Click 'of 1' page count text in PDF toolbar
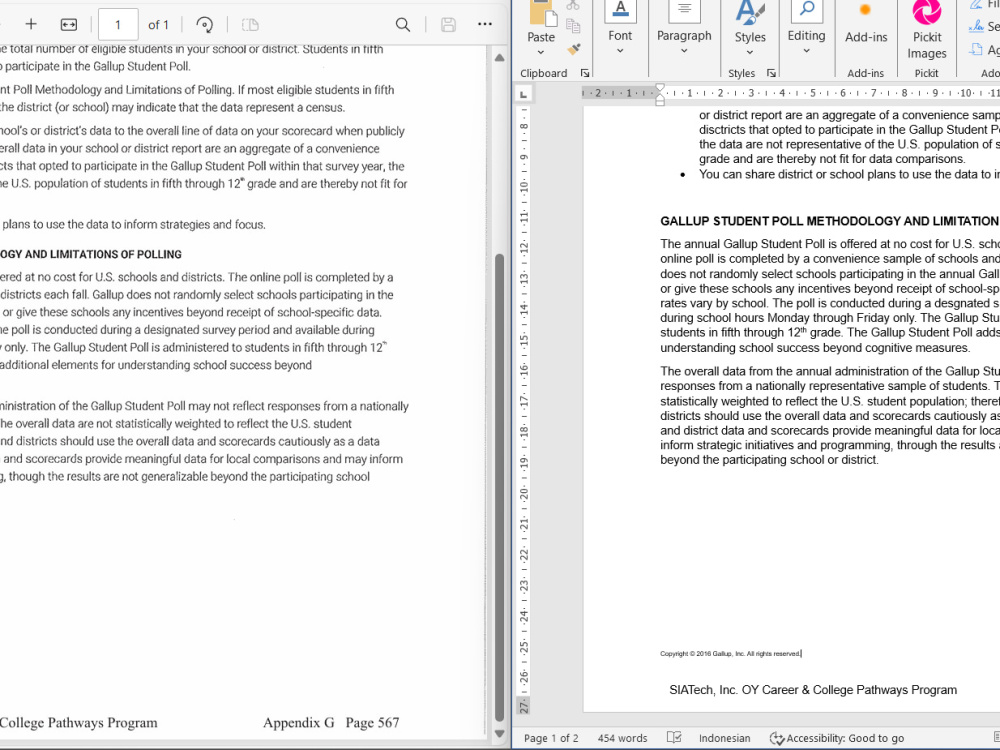This screenshot has width=1000, height=750. [x=158, y=25]
